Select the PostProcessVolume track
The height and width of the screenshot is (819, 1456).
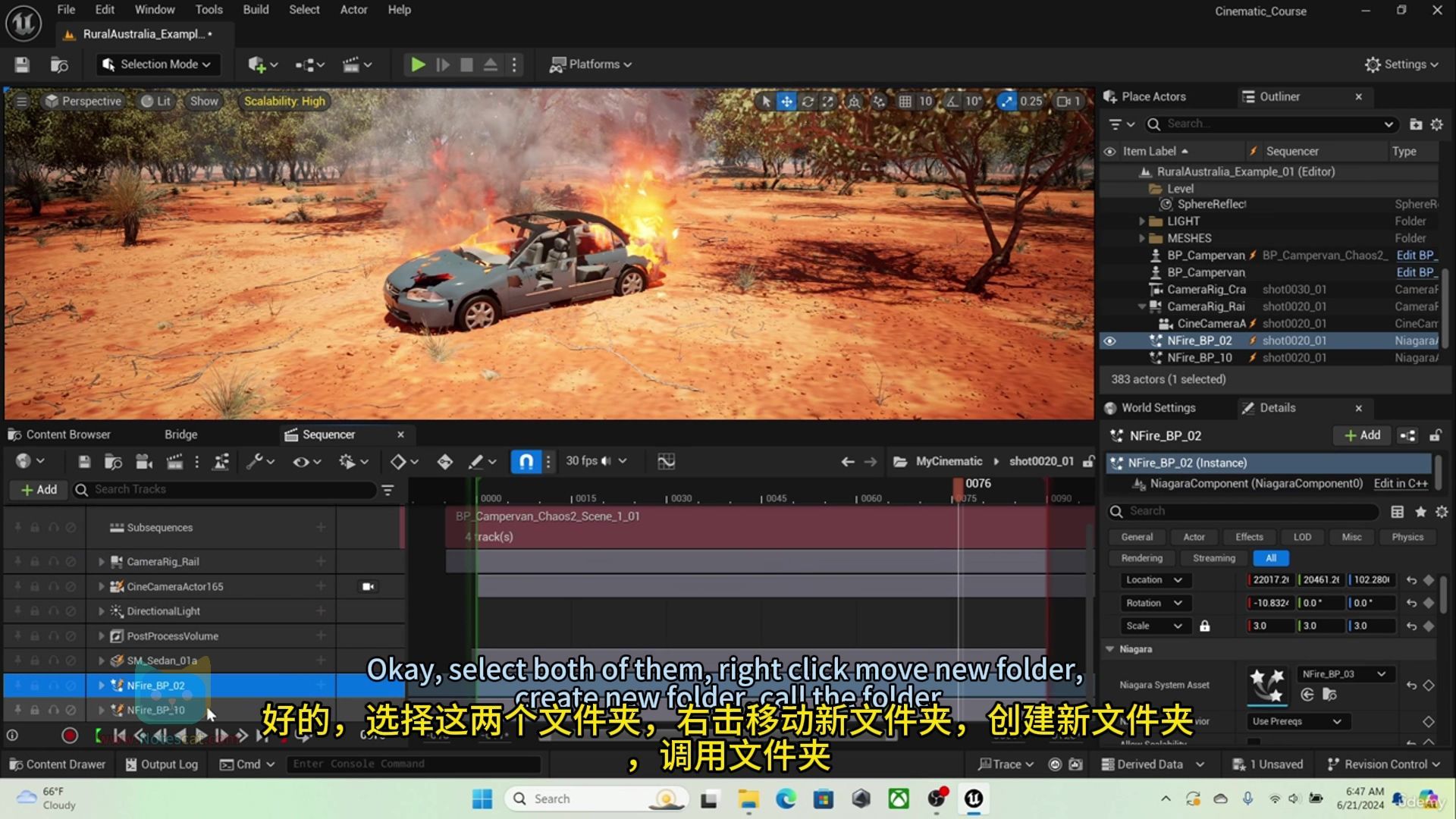172,636
